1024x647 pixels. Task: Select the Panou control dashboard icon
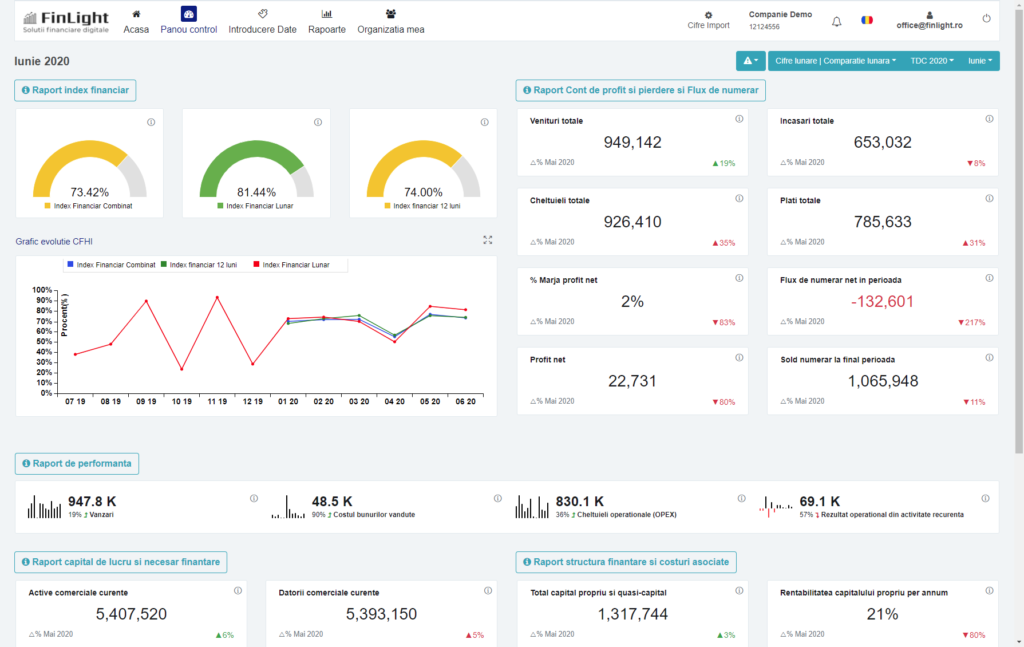(188, 14)
